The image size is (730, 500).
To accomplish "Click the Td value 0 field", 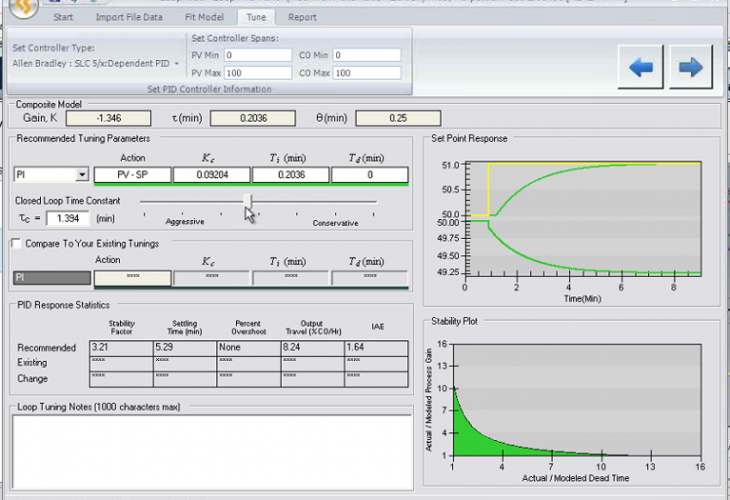I will pos(370,175).
